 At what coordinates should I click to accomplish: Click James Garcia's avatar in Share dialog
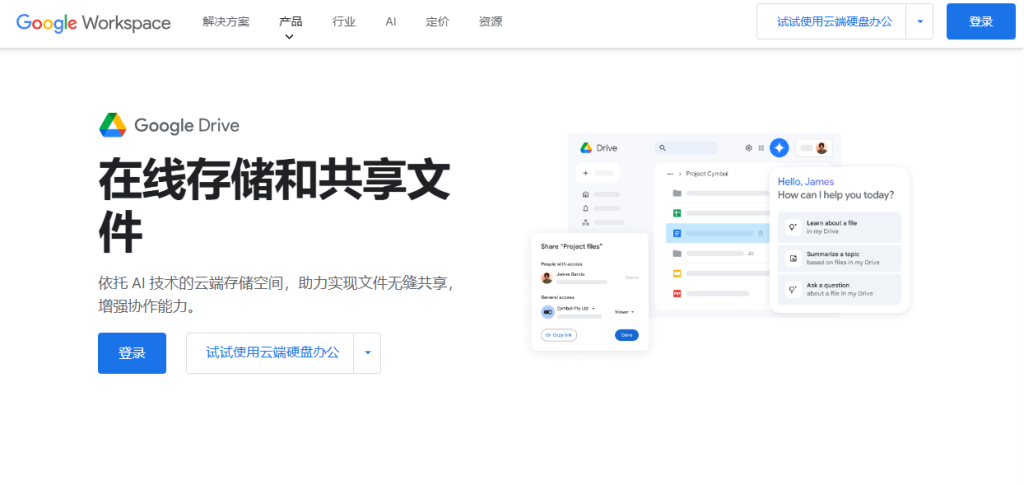click(547, 277)
